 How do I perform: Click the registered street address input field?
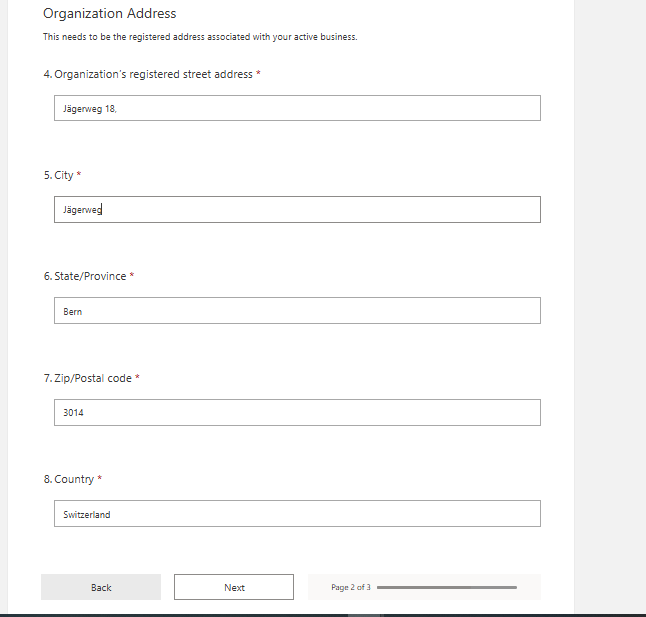pyautogui.click(x=297, y=108)
